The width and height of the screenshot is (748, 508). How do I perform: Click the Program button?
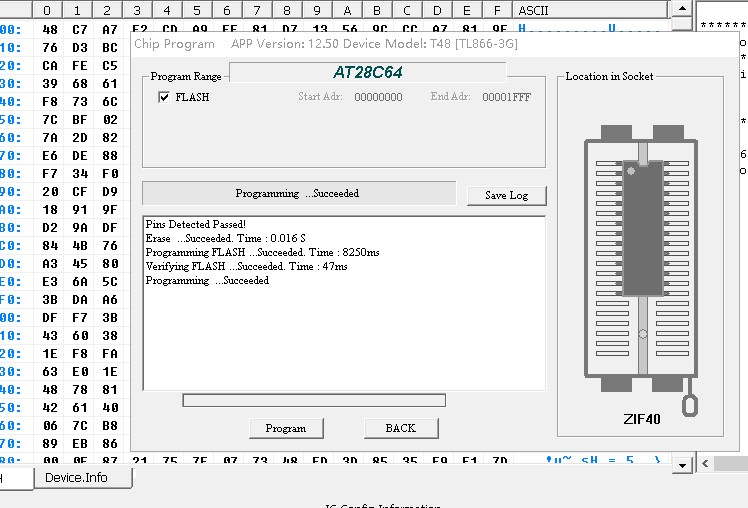(x=286, y=428)
